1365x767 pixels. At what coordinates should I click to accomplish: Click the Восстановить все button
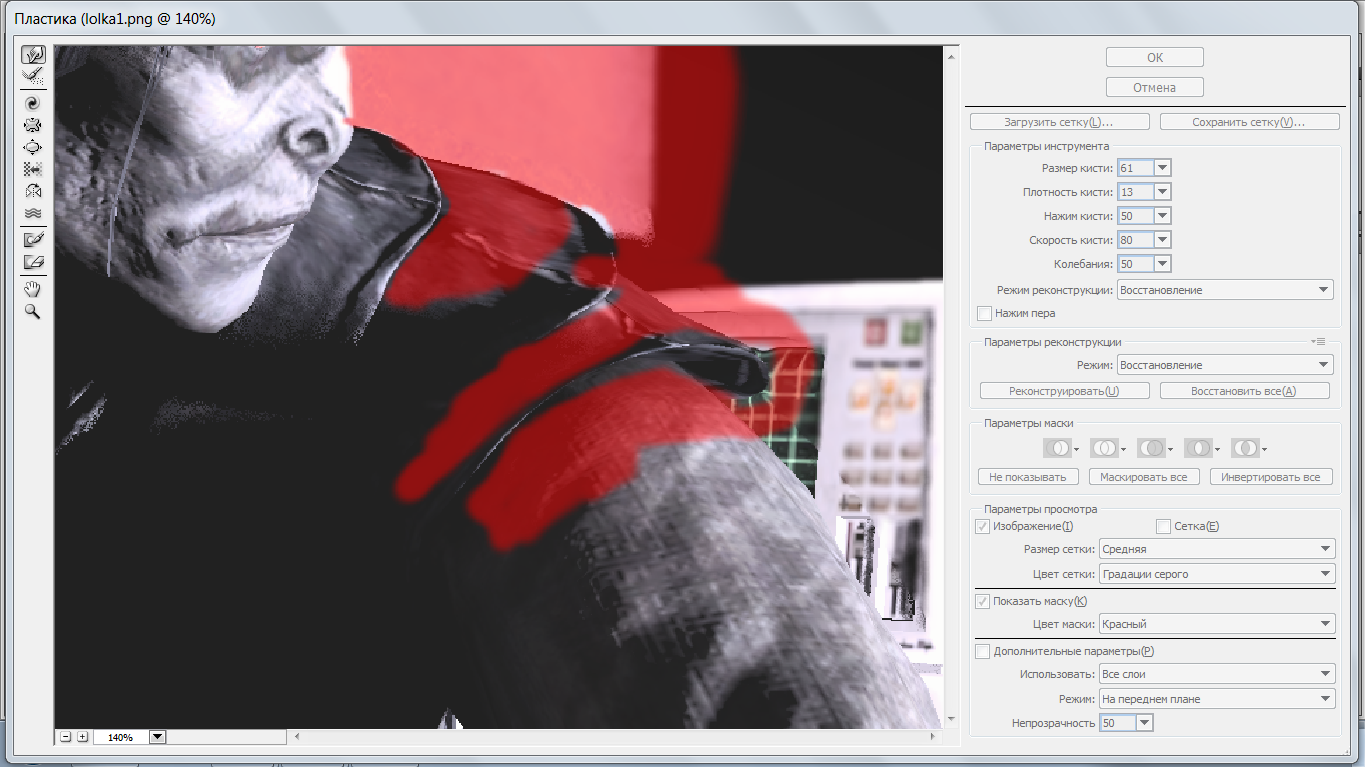(x=1245, y=391)
